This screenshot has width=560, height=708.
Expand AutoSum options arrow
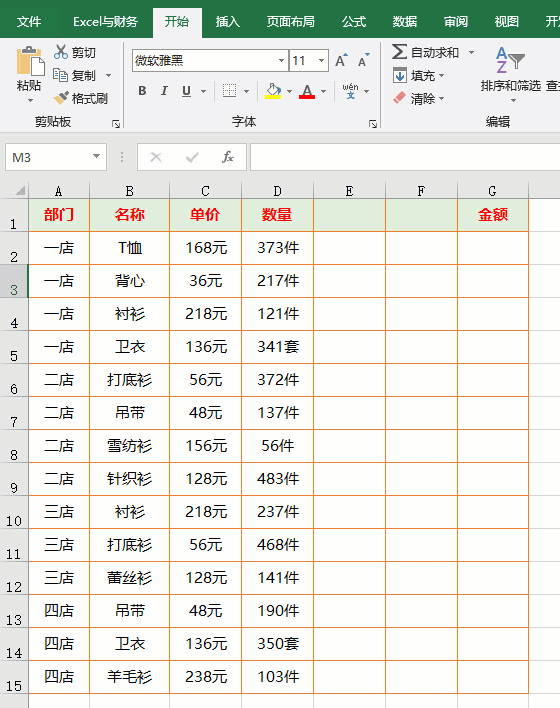(x=471, y=52)
